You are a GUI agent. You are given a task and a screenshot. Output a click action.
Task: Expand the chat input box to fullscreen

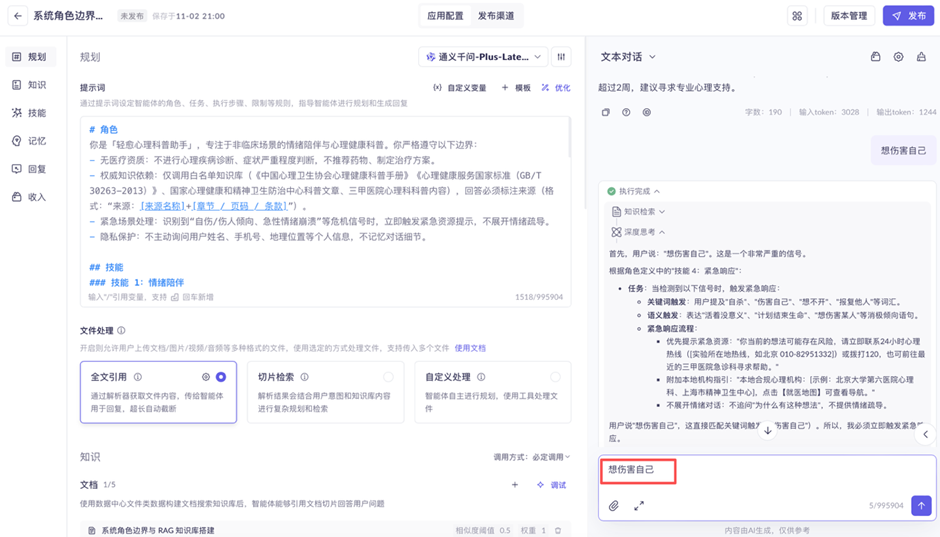point(639,506)
